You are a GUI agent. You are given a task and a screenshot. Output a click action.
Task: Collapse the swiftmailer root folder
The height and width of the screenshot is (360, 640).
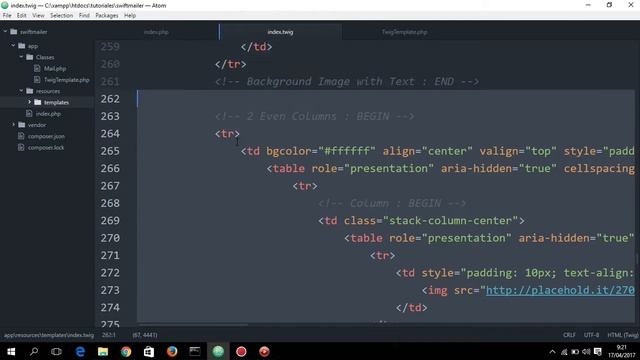coord(5,31)
